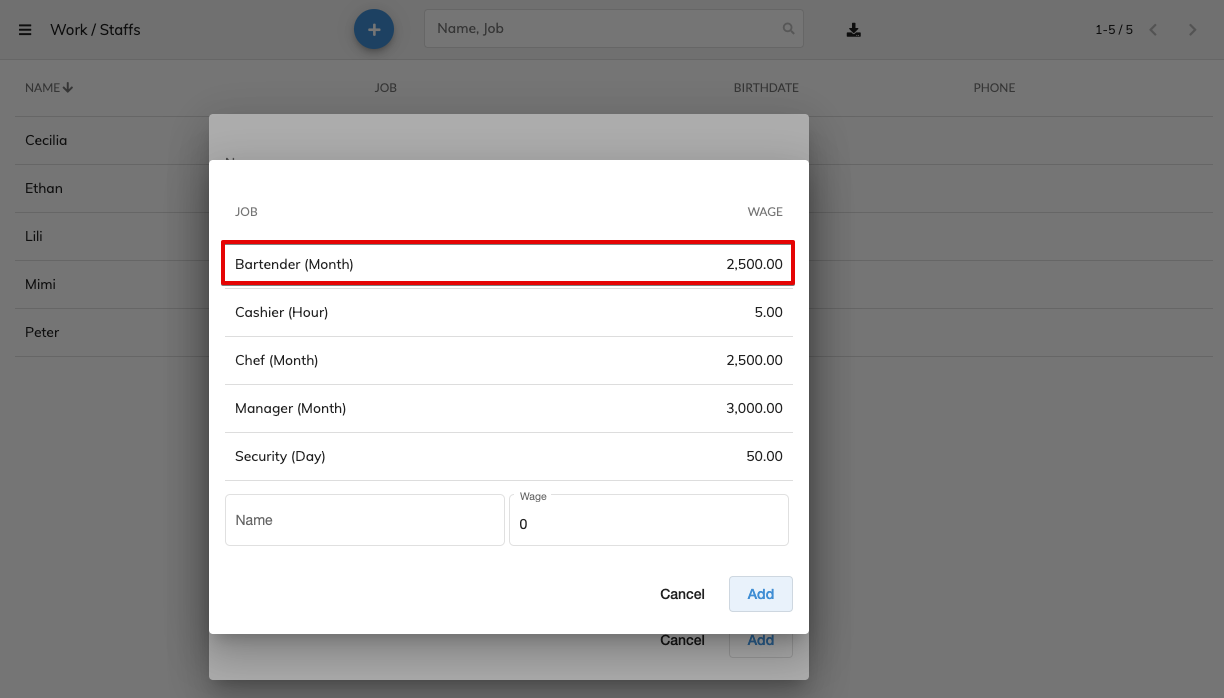Click the 1-5 / 5 pagination text

coord(1114,30)
